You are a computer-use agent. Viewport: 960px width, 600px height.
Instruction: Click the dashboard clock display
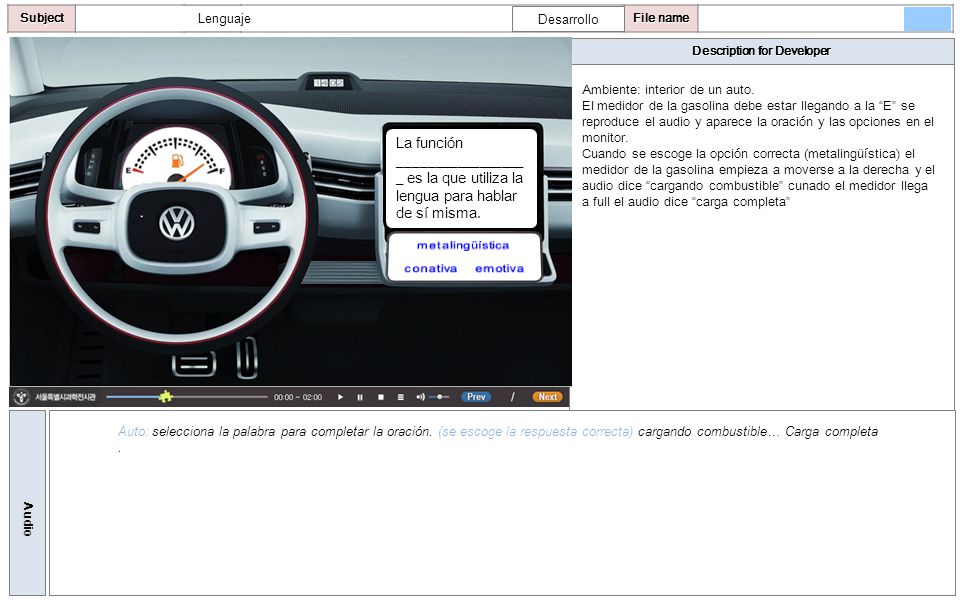point(329,83)
